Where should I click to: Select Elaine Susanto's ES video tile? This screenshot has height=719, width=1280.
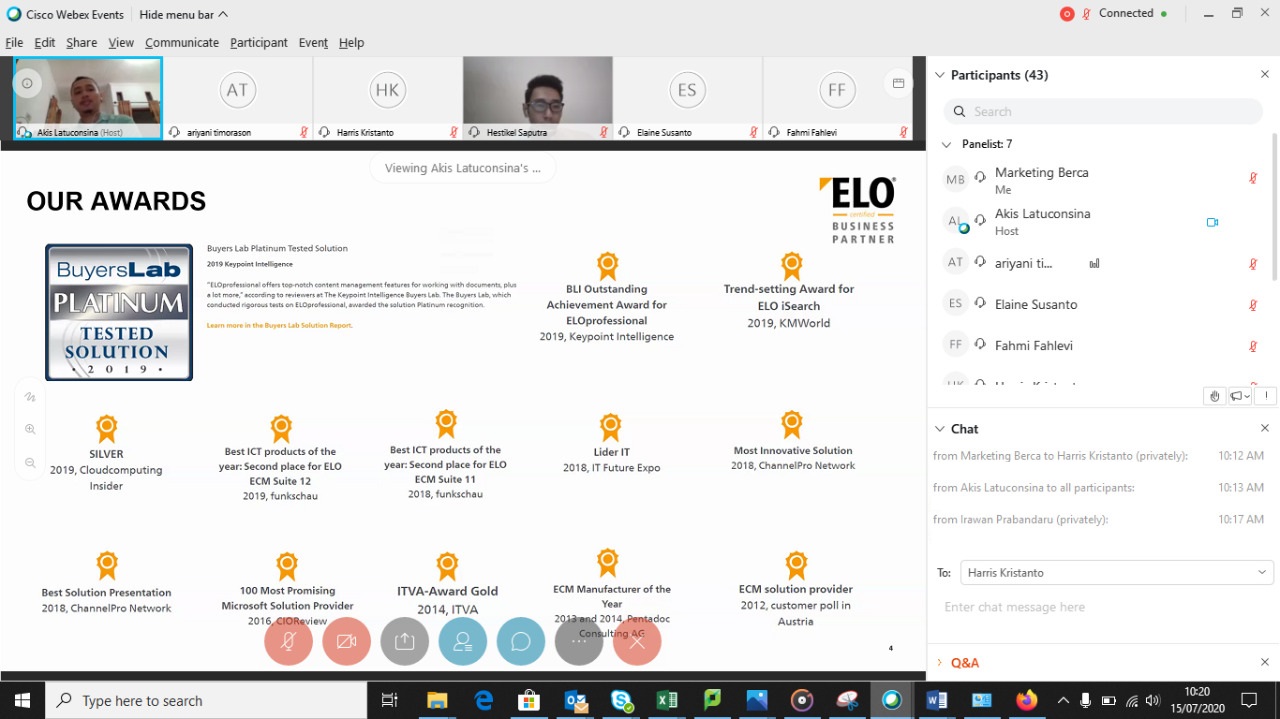pyautogui.click(x=688, y=98)
